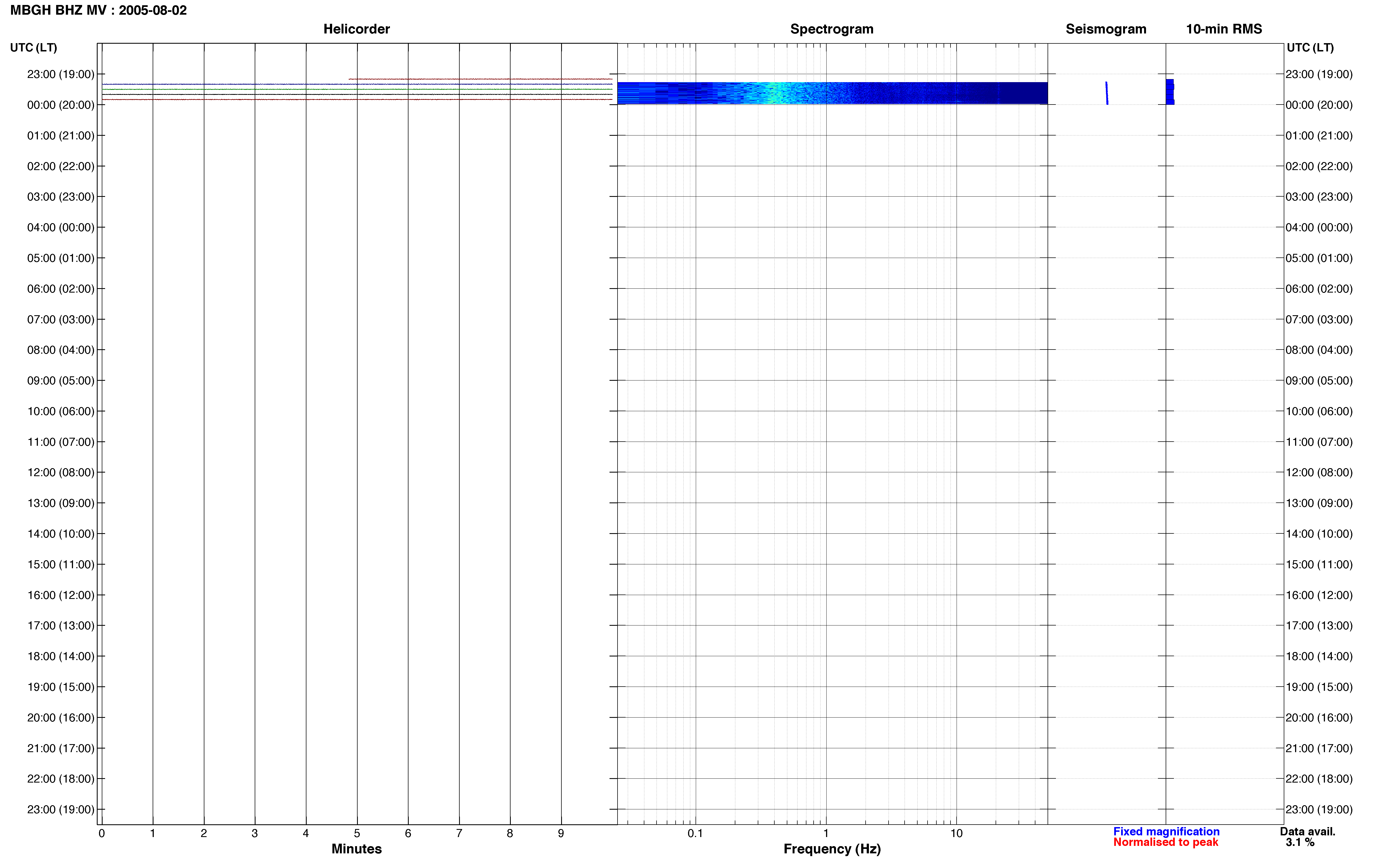Image resolution: width=1388 pixels, height=868 pixels.
Task: Click the minutes tick label '0'
Action: pos(101,833)
